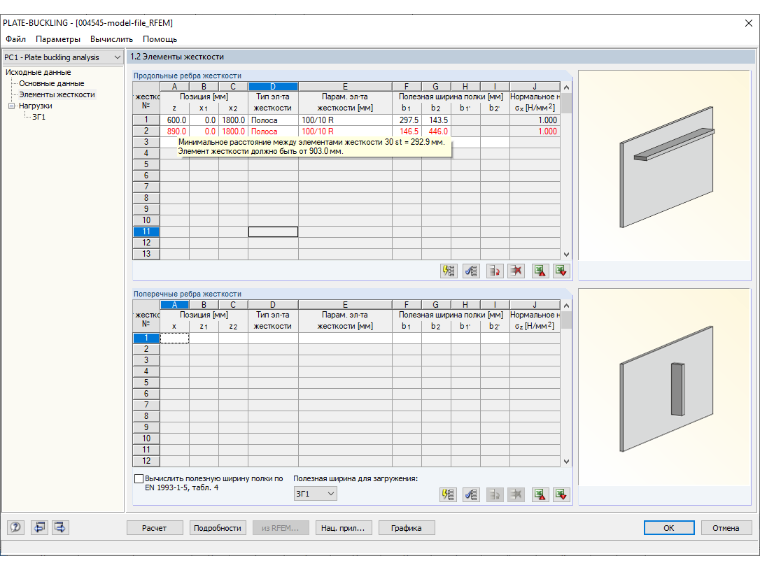Export transverse table to Excel
This screenshot has width=760, height=570.
[540, 494]
